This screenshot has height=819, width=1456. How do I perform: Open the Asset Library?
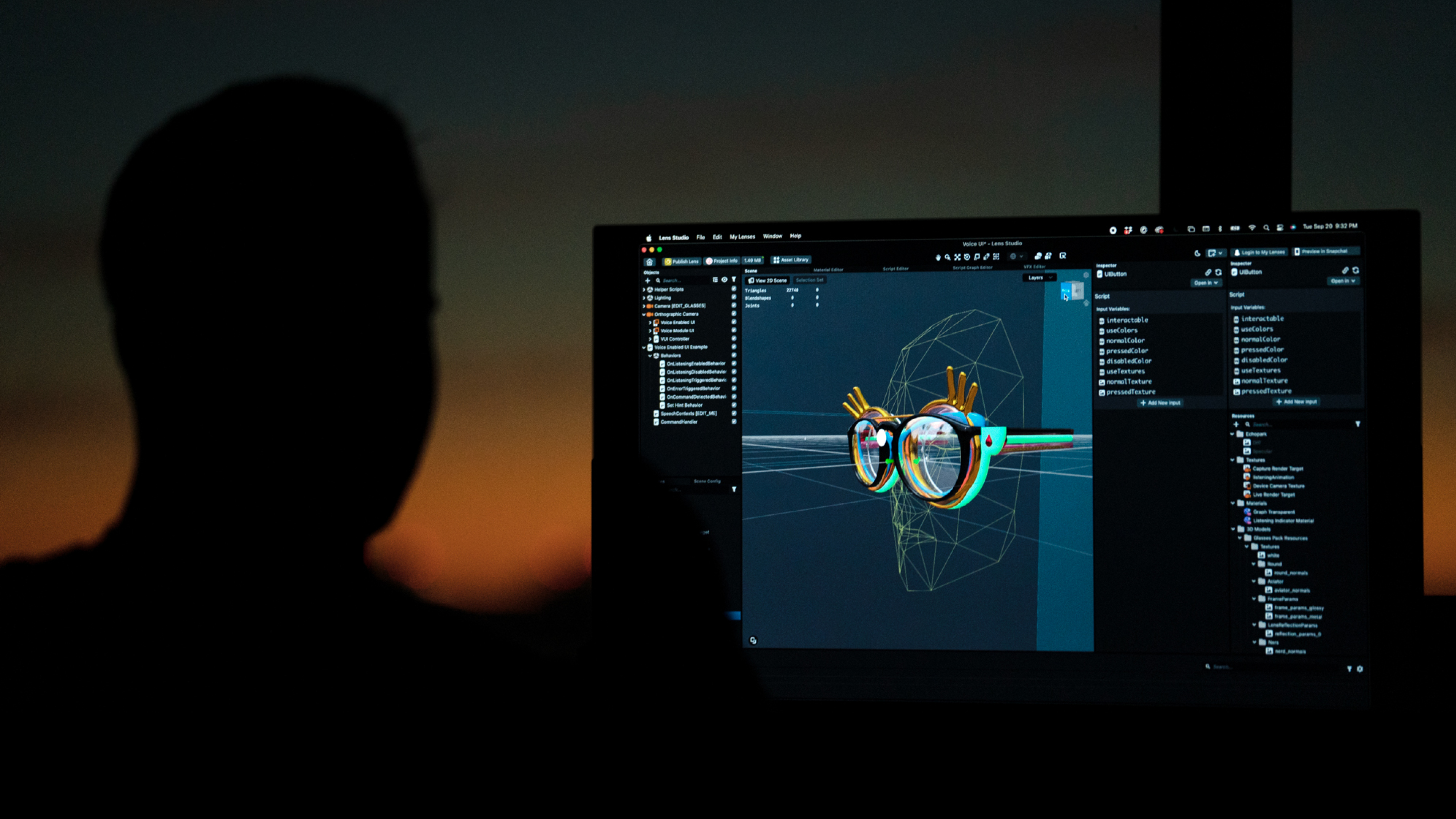791,260
